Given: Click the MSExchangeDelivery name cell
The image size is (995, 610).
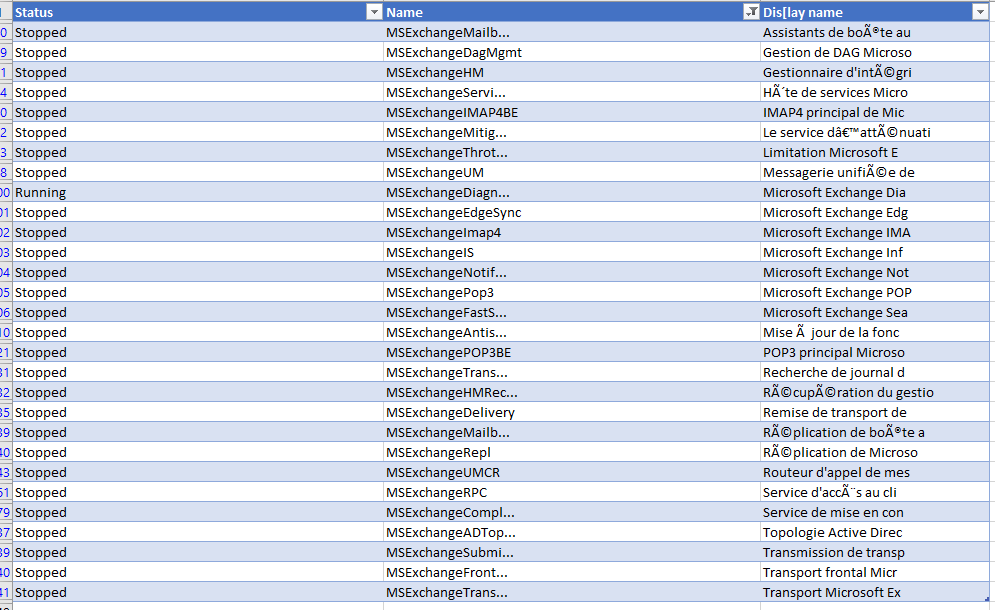Looking at the screenshot, I should 572,412.
